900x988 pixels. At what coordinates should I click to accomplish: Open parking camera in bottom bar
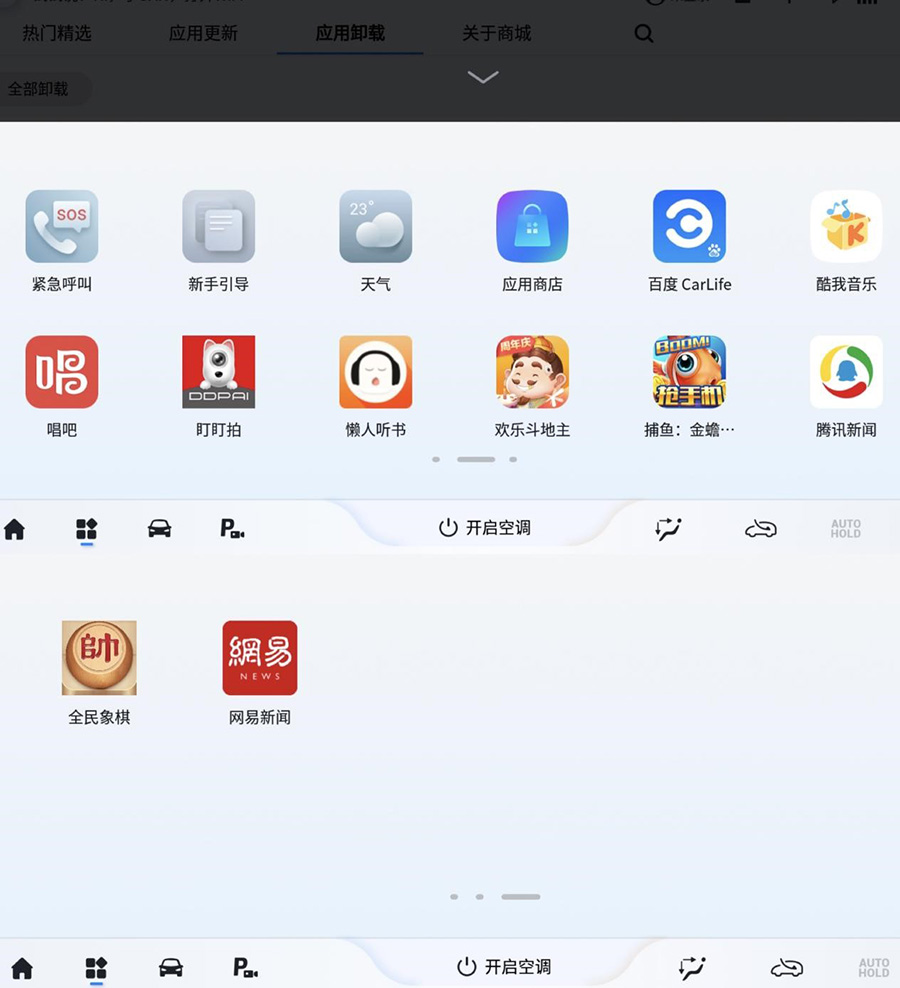pyautogui.click(x=245, y=967)
